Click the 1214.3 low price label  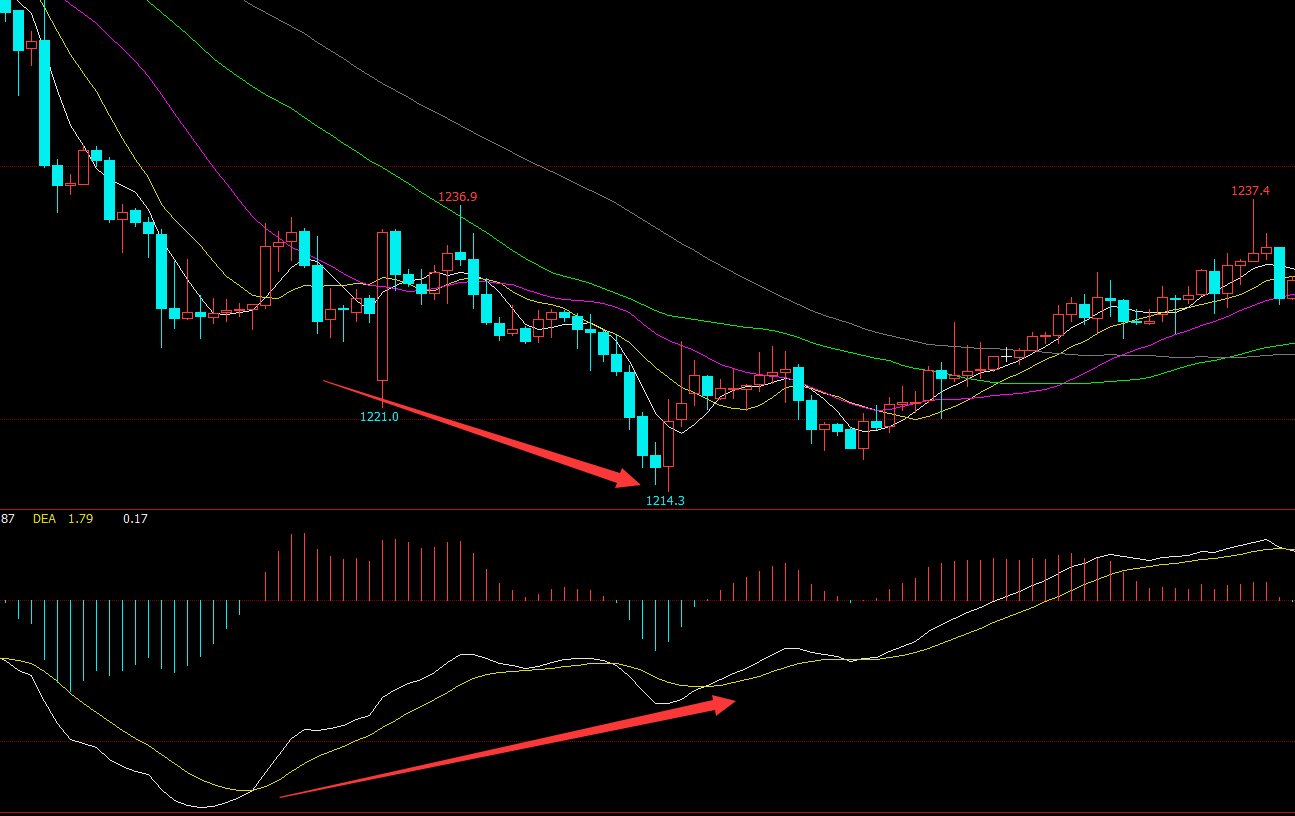click(665, 501)
